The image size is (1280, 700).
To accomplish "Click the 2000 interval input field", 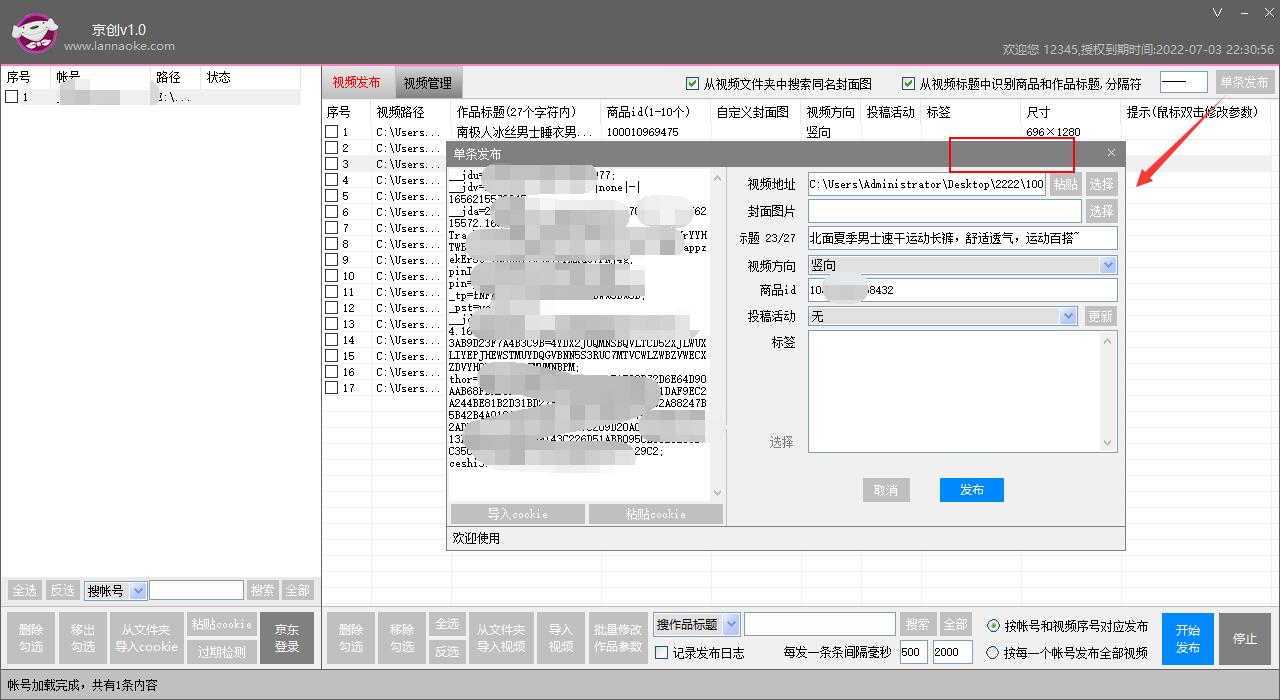I will point(952,652).
